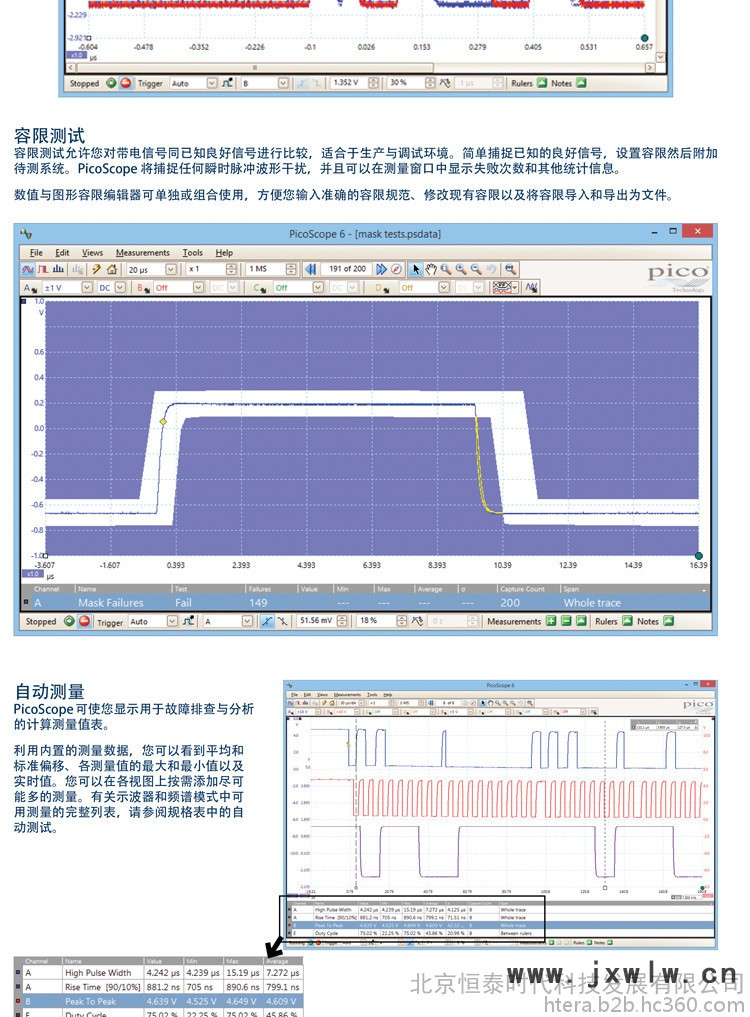
Task: Select Peak To Peak row in enlarged table
Action: (158, 1001)
